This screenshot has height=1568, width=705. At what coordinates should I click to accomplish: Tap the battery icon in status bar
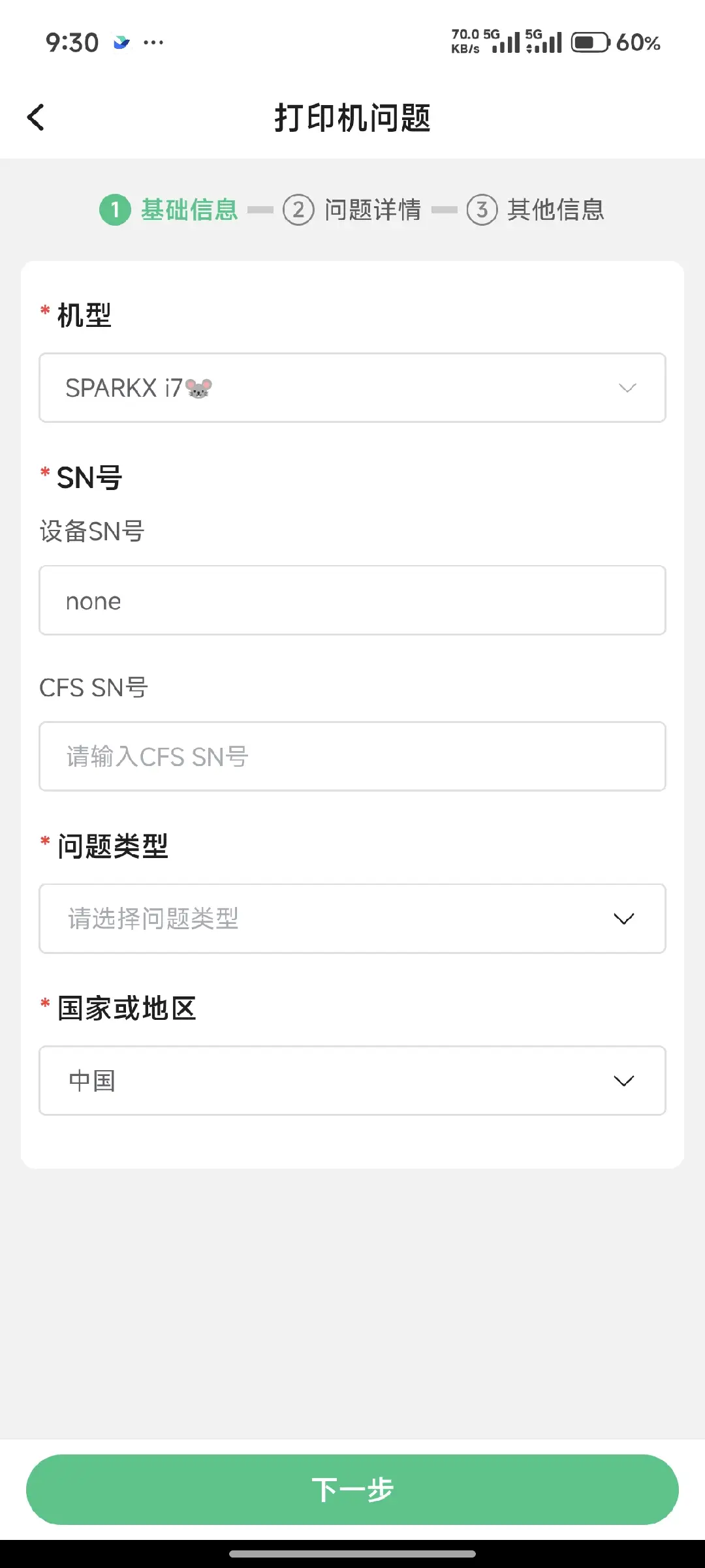click(590, 43)
